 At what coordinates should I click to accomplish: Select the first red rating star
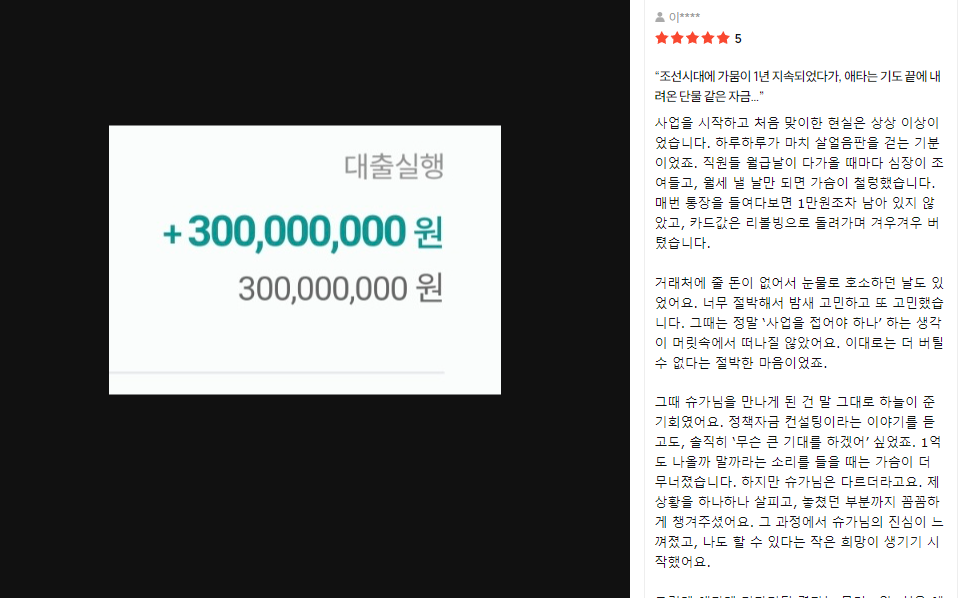click(x=661, y=38)
